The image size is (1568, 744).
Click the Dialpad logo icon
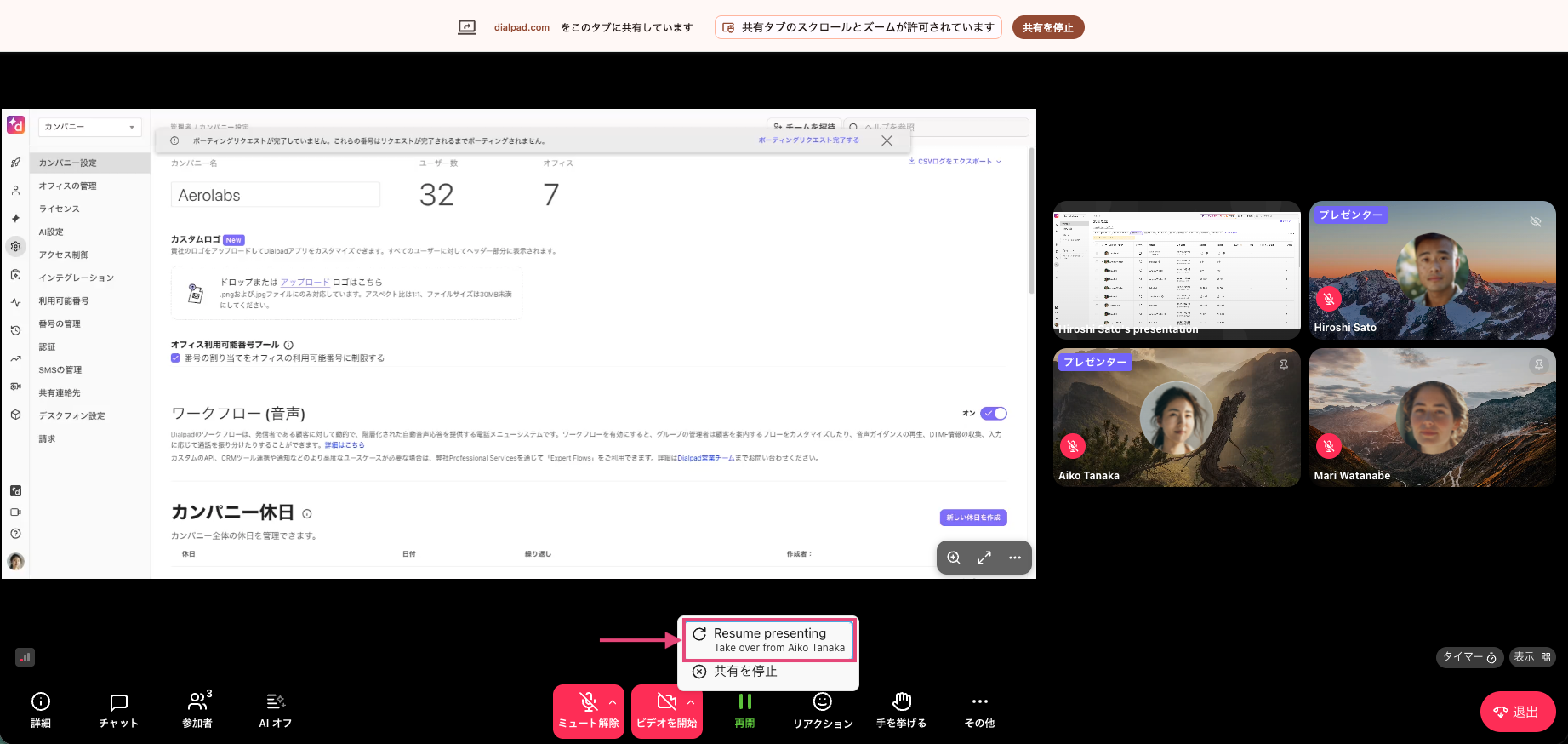point(15,125)
